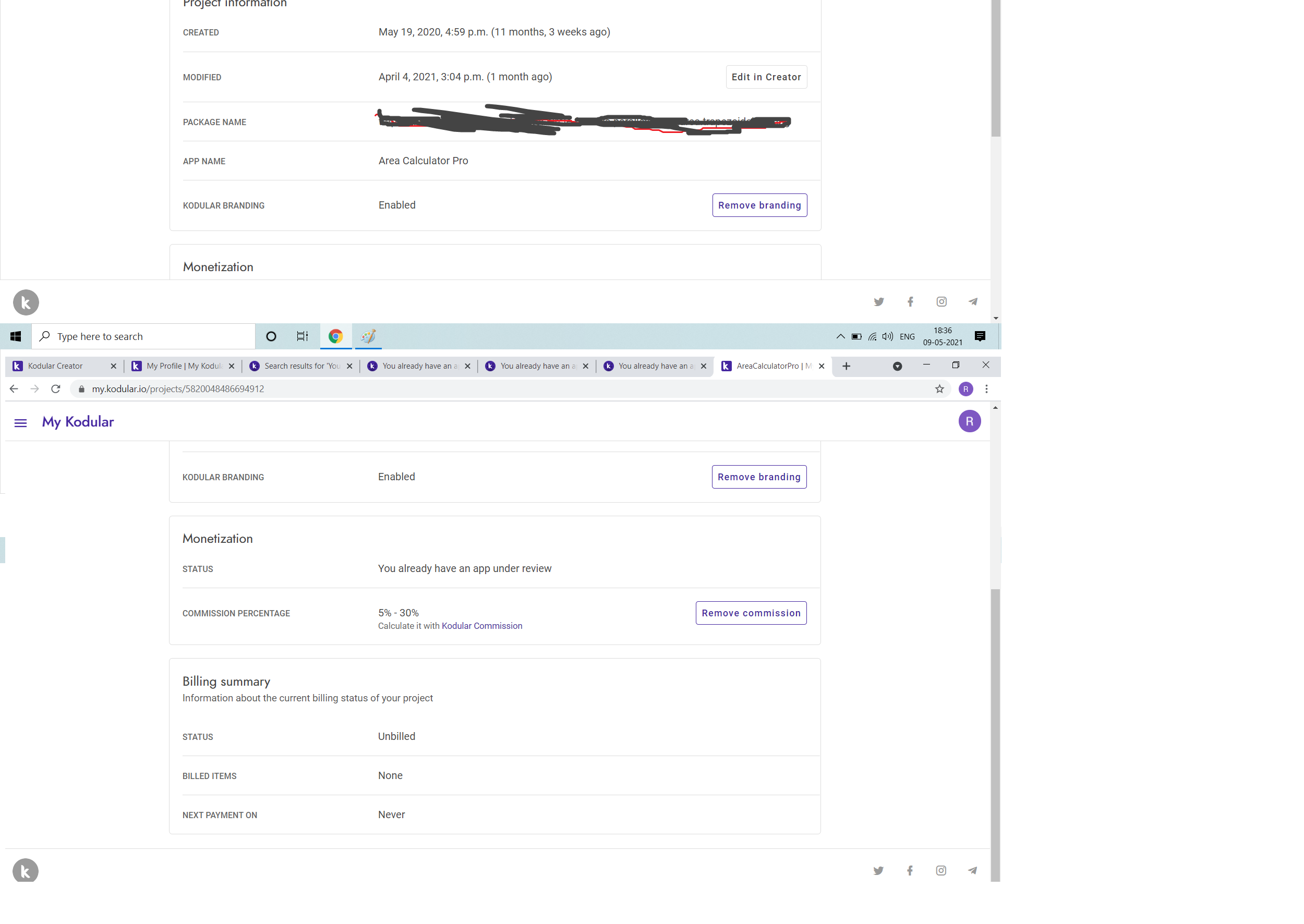Click the purple R account avatar below the address bar
Viewport: 1304px width, 924px height.
click(969, 422)
